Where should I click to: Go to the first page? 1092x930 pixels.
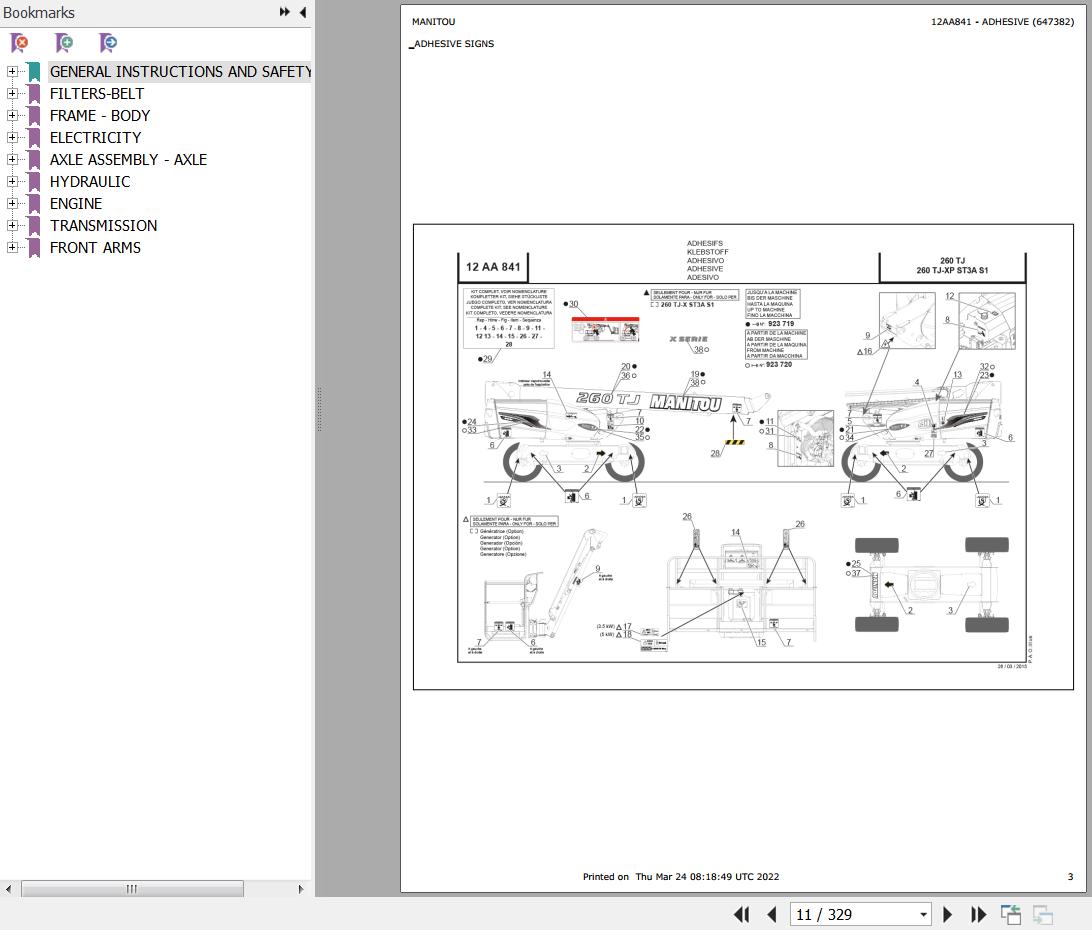742,914
